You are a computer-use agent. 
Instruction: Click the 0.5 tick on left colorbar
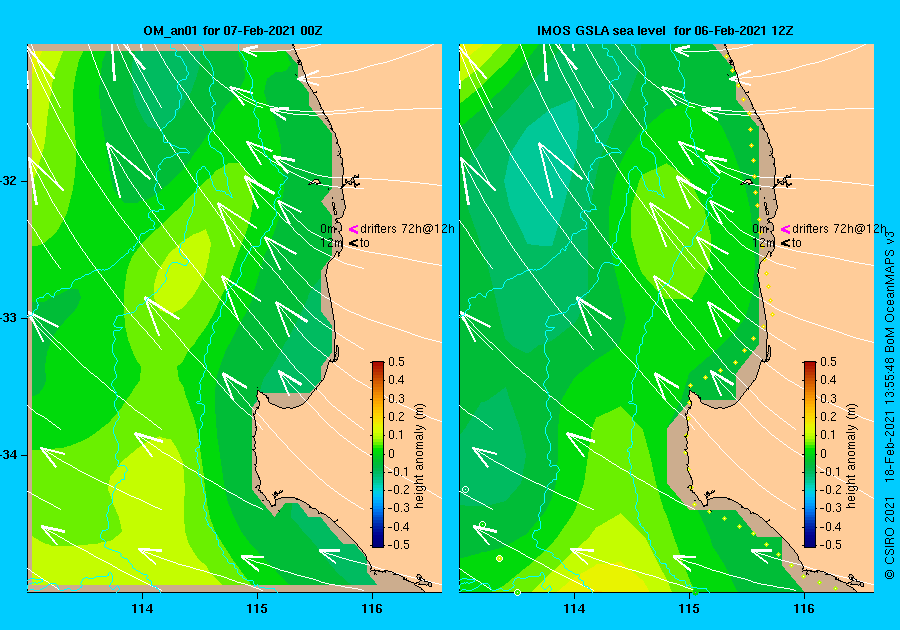[x=397, y=361]
